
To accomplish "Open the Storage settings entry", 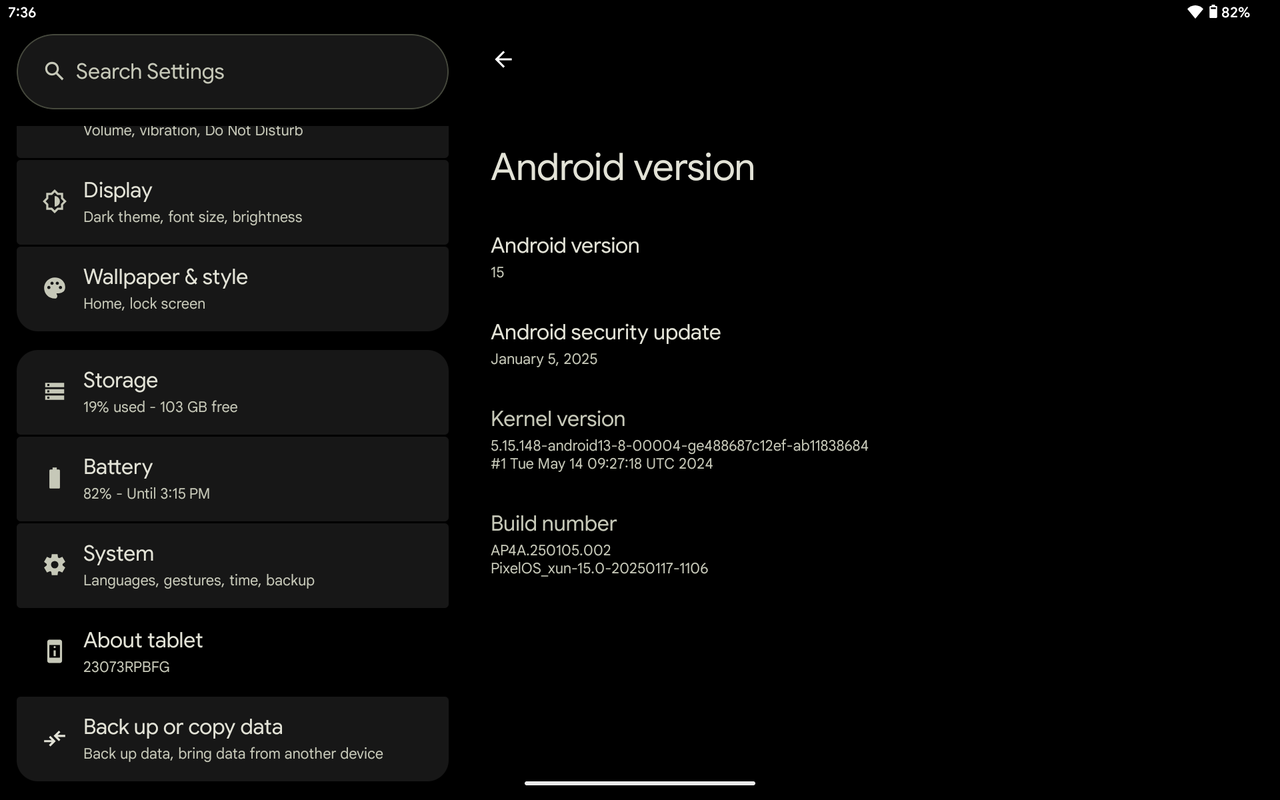I will click(232, 392).
